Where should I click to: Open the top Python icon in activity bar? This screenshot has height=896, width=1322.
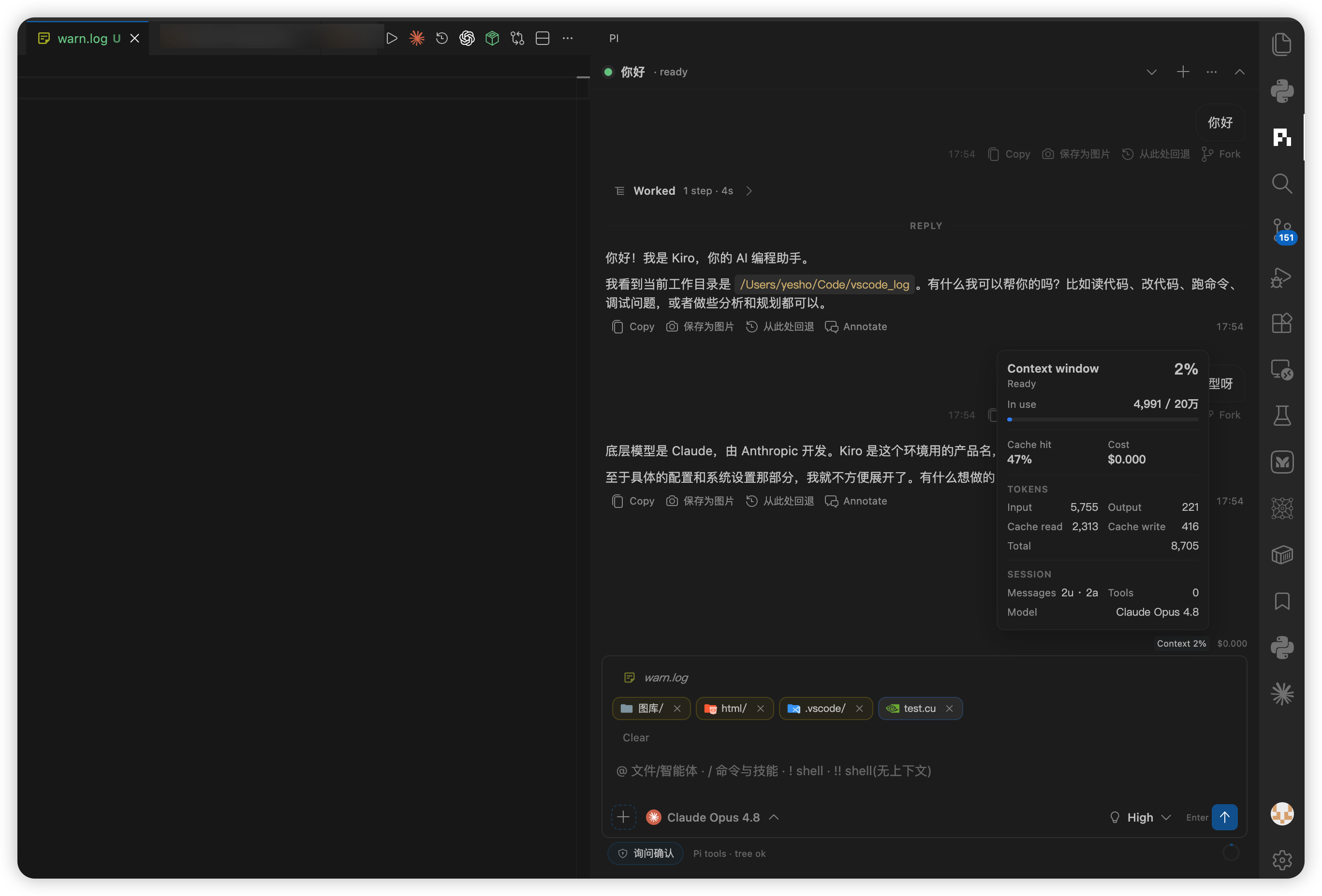1281,91
